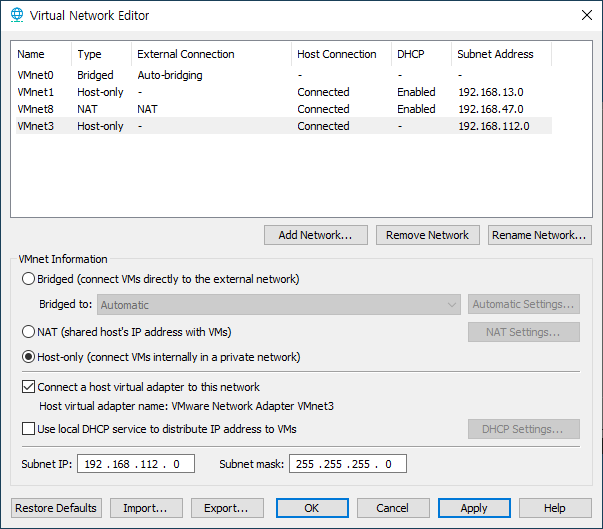The image size is (603, 529).
Task: Click NAT in the External Connection column
Action: tap(147, 109)
